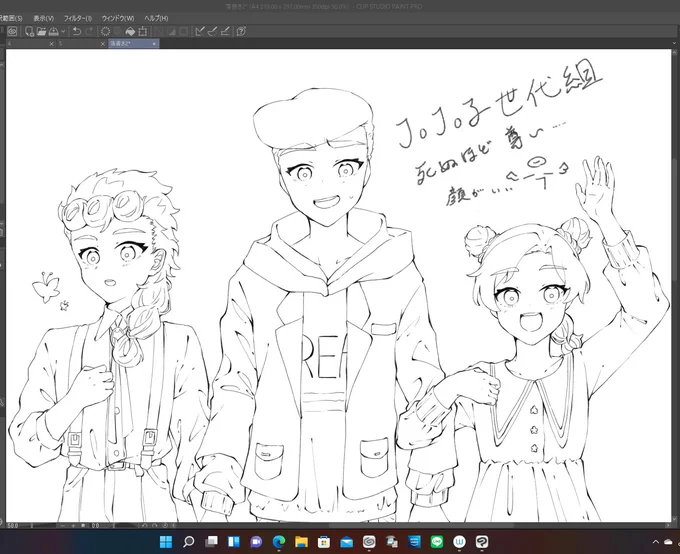Open CLIP STUDIO support help icon
This screenshot has width=680, height=554.
242,31
